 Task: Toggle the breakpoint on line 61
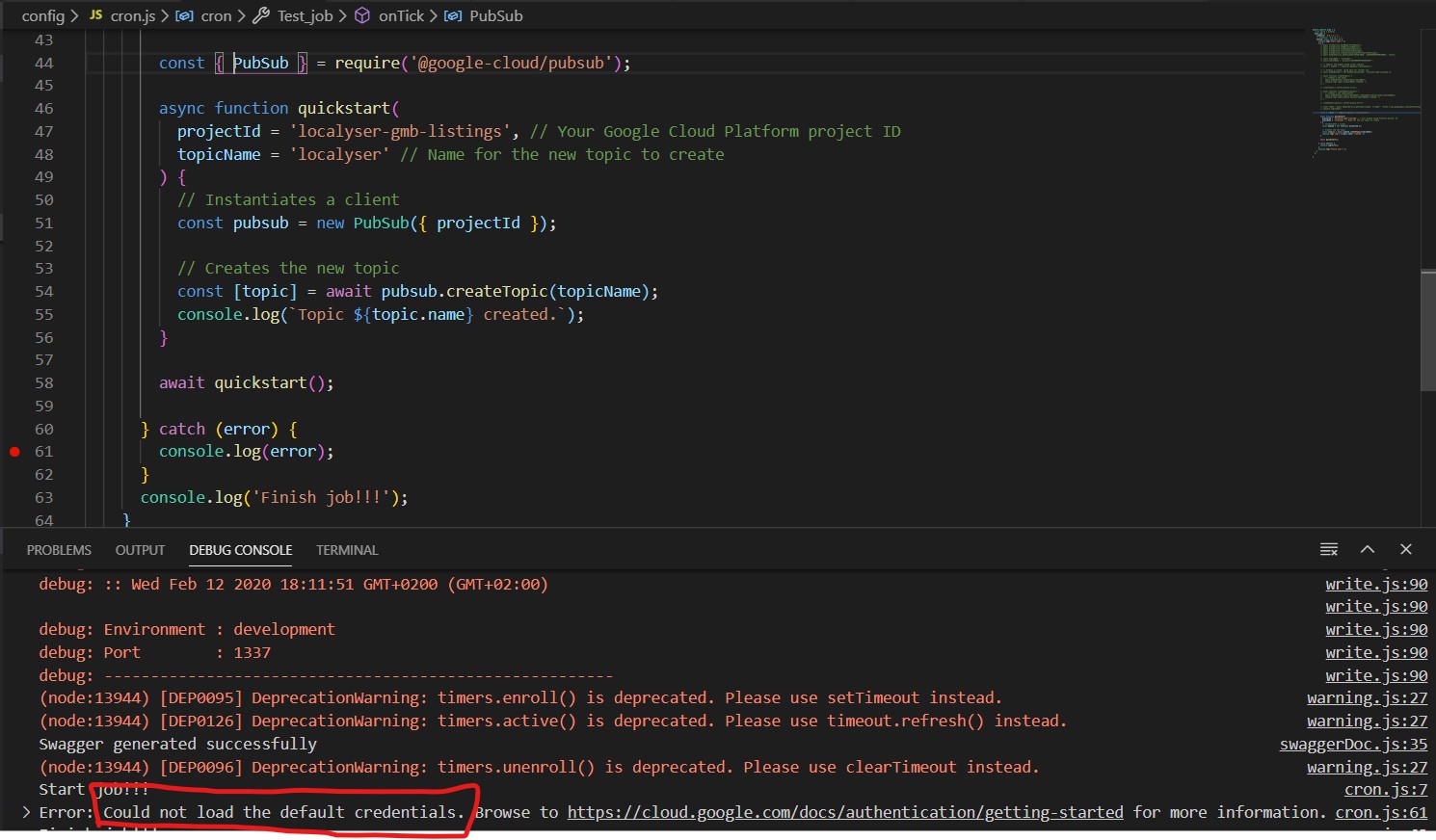[13, 451]
